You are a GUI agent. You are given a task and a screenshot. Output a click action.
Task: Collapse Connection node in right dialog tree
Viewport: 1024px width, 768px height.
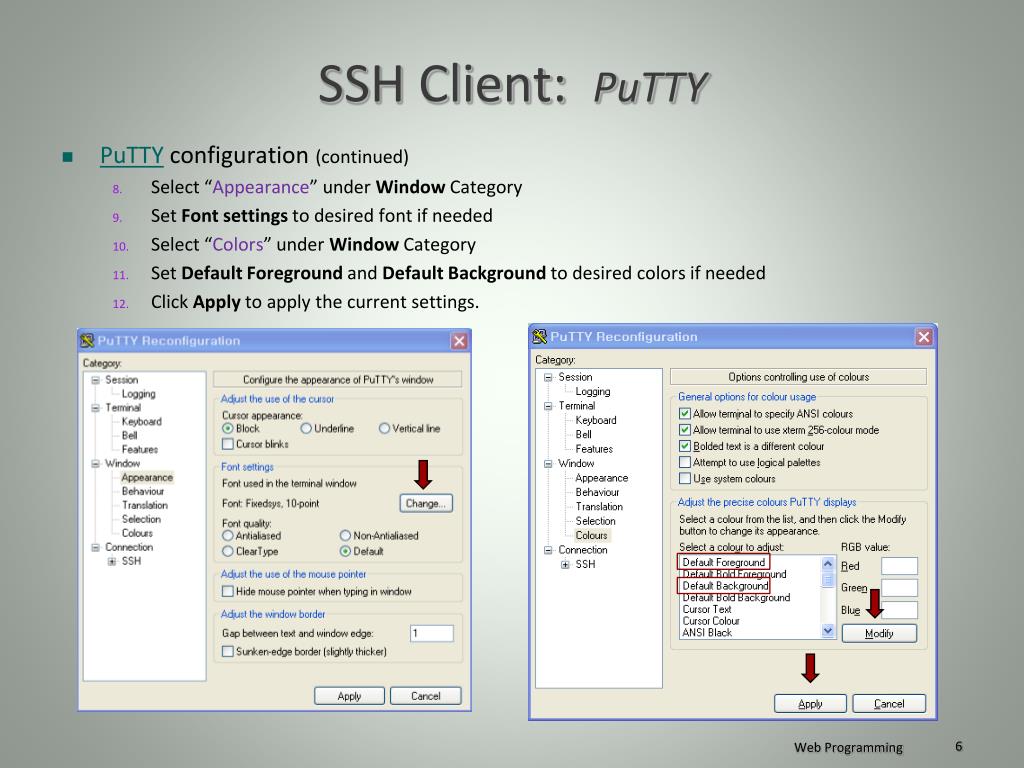pos(548,550)
